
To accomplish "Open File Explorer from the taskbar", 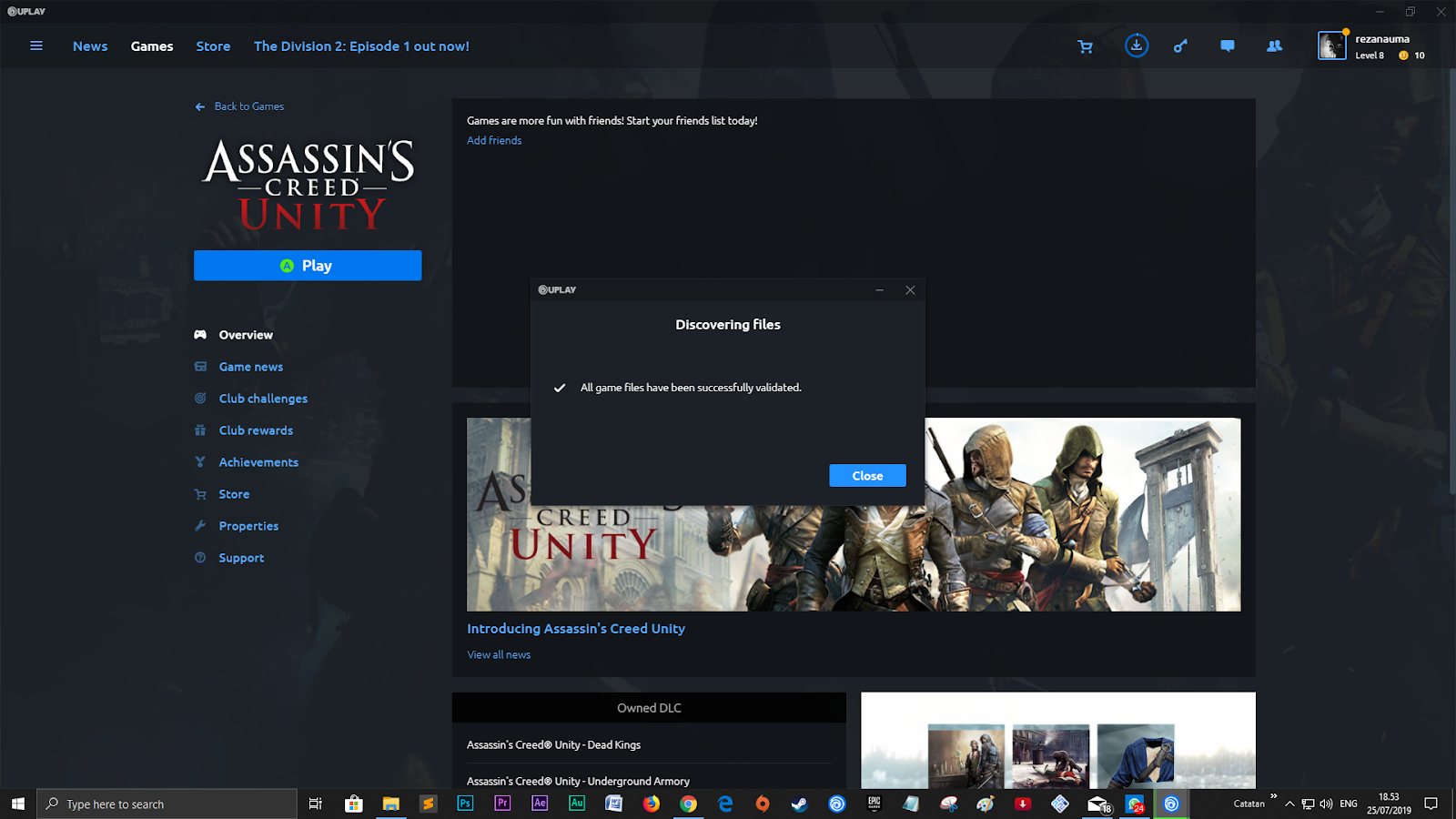I will 390,804.
